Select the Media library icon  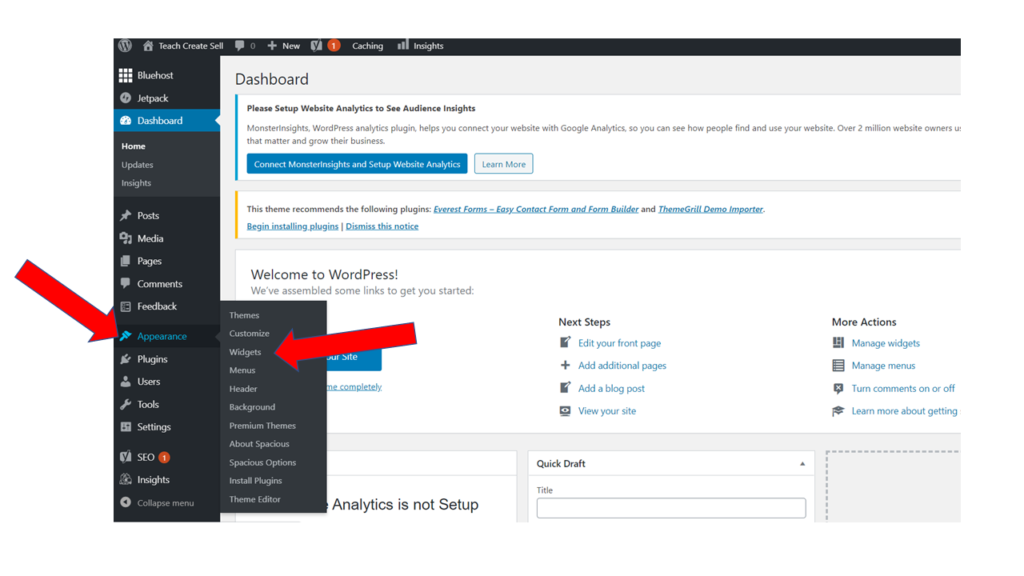(x=126, y=239)
